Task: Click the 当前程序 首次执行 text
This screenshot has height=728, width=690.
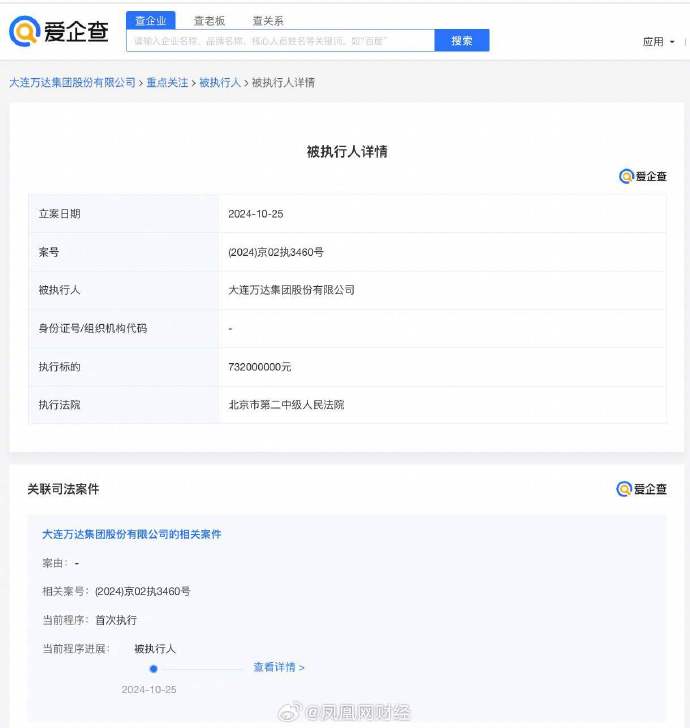Action: coord(116,620)
